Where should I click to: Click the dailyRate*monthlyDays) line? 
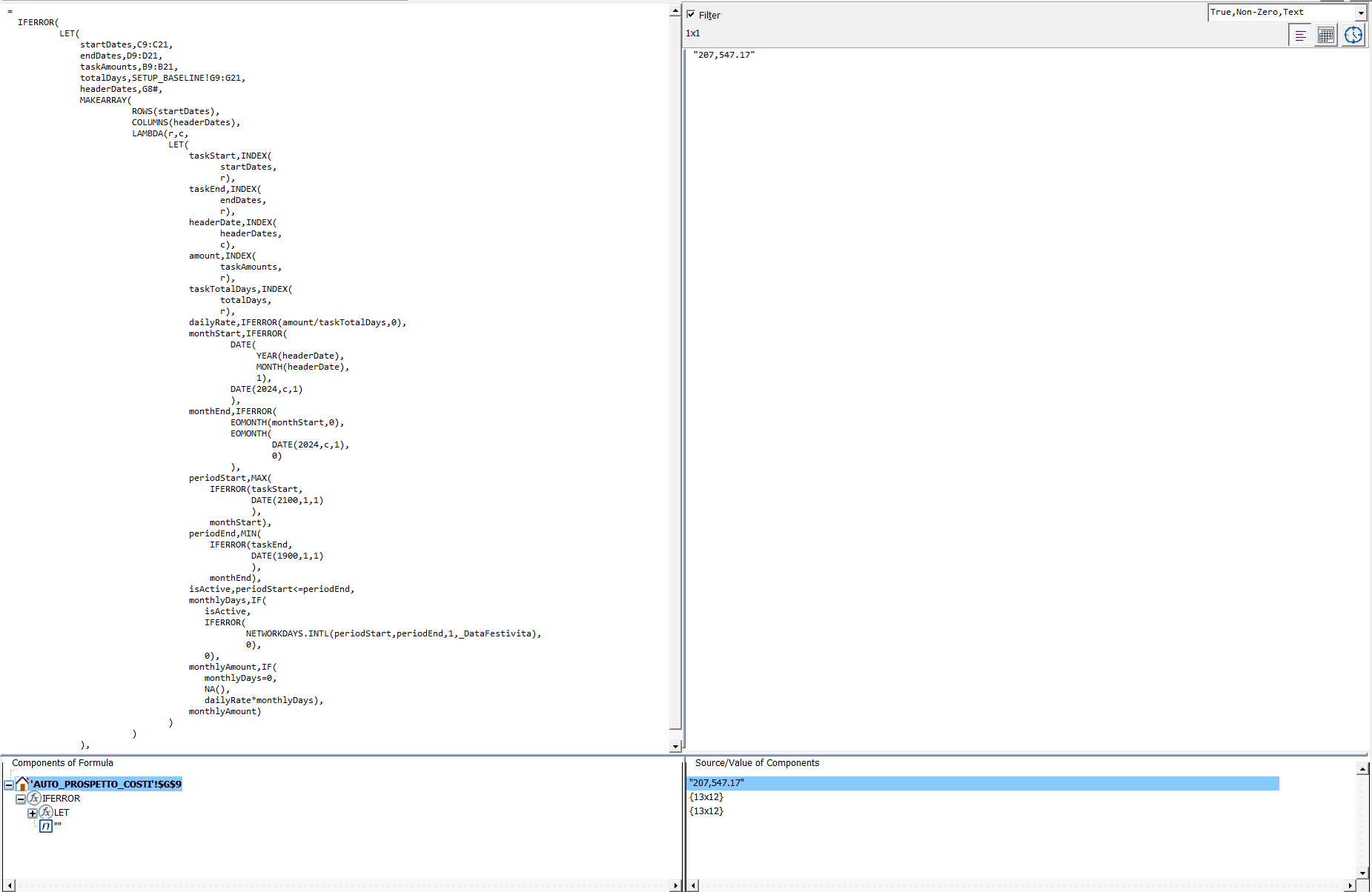[x=264, y=700]
